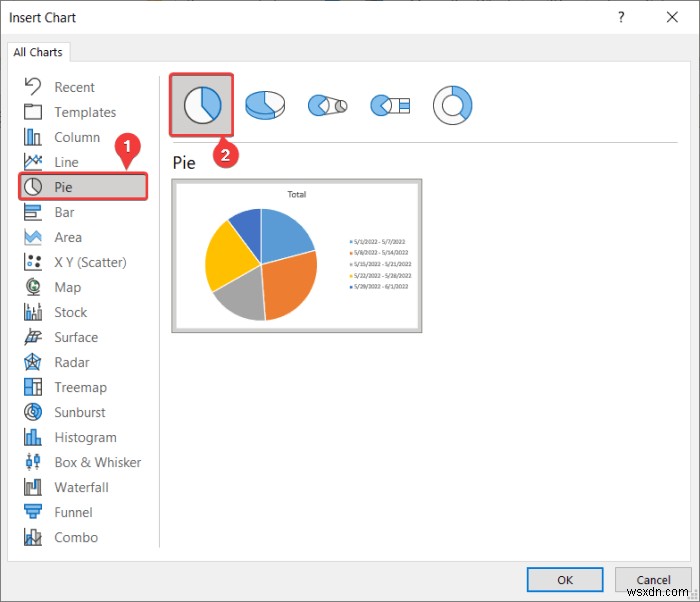Select the Sunburst chart category

click(x=80, y=412)
